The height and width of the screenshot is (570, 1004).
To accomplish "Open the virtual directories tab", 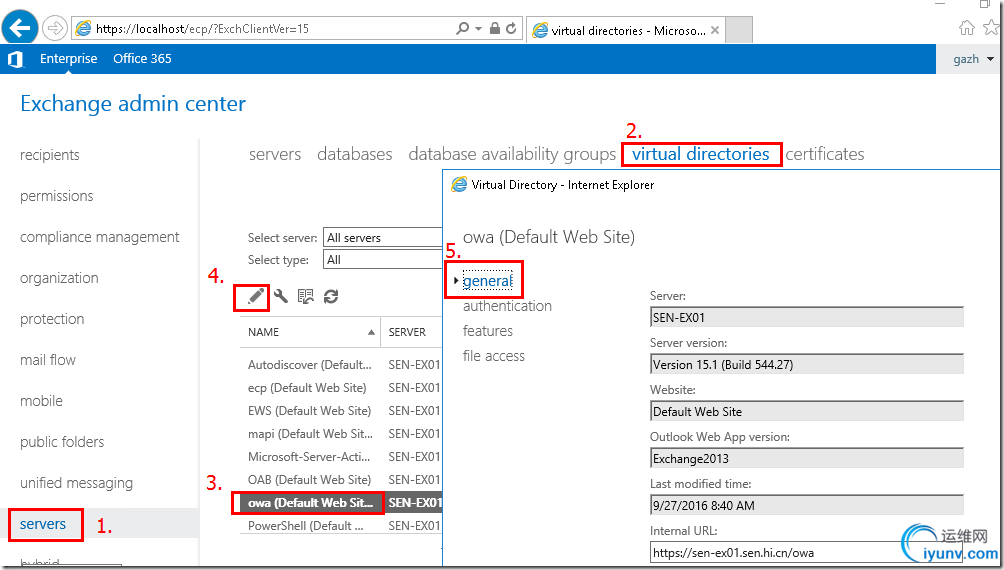I will [700, 154].
